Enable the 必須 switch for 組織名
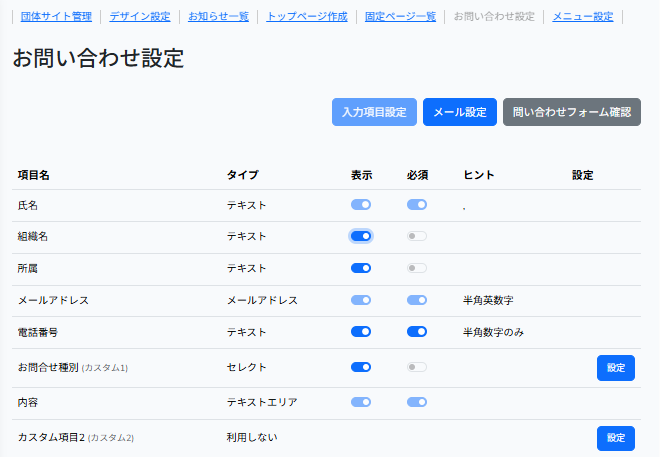 [x=417, y=236]
